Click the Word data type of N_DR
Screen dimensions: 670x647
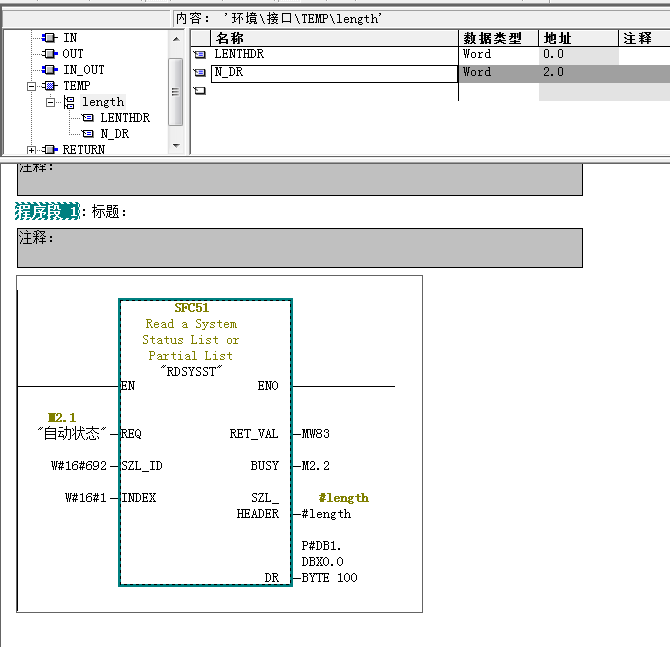point(499,72)
